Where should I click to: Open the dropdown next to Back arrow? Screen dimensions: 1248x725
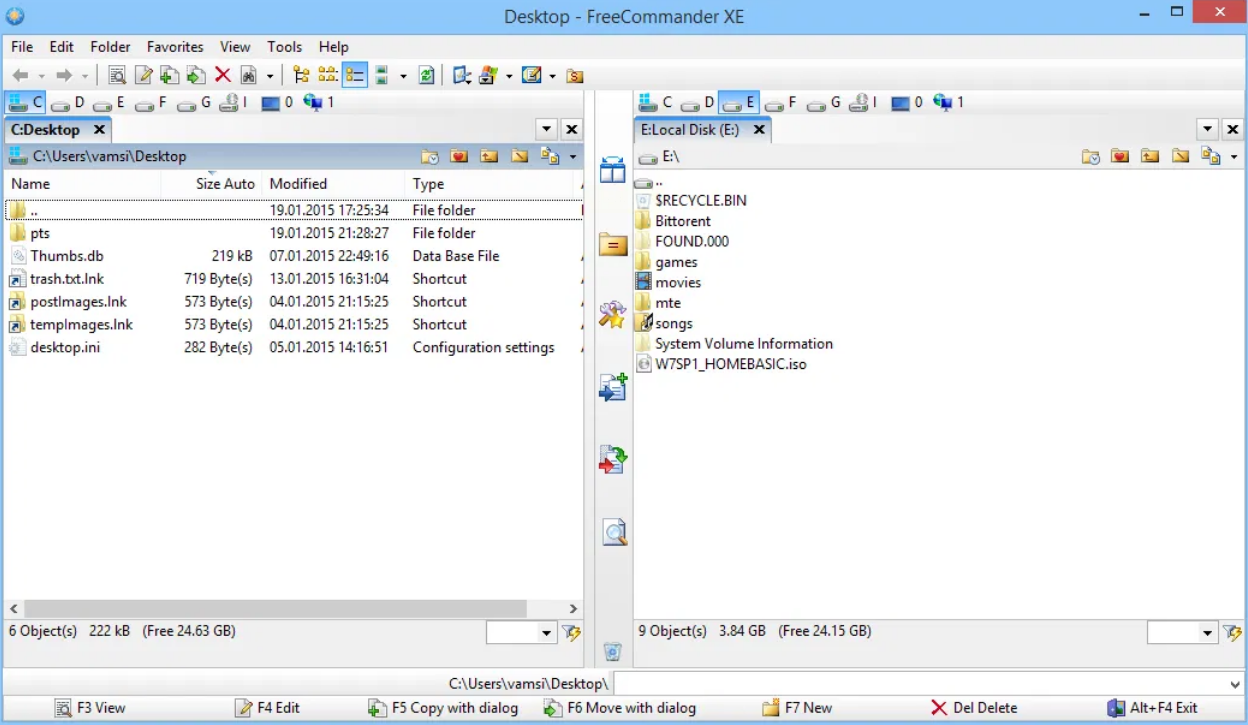pos(42,76)
